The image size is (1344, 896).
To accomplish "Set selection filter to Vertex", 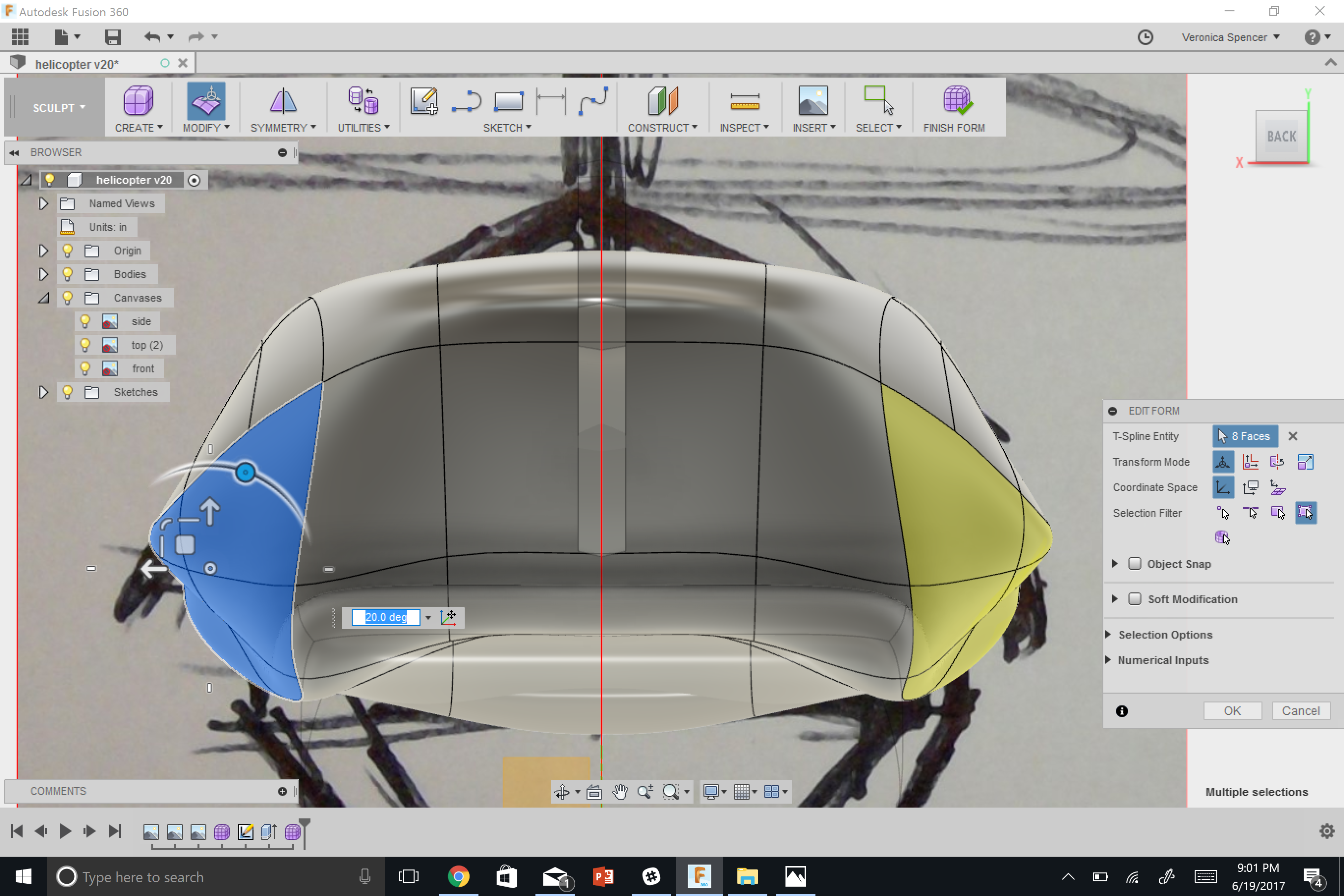I will pyautogui.click(x=1223, y=513).
